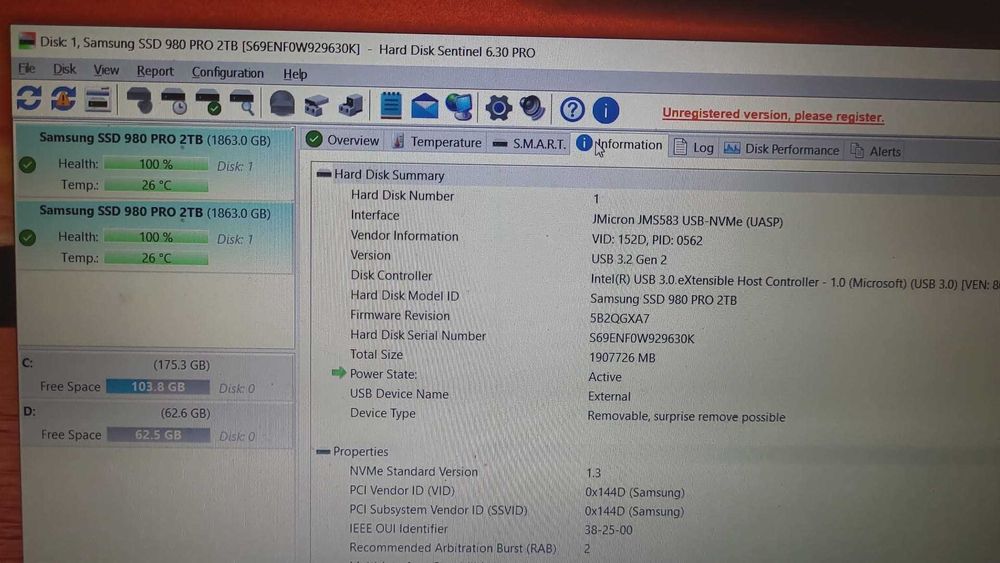Click firmware revision value '5B2QGXA7'
The width and height of the screenshot is (1000, 563).
619,318
